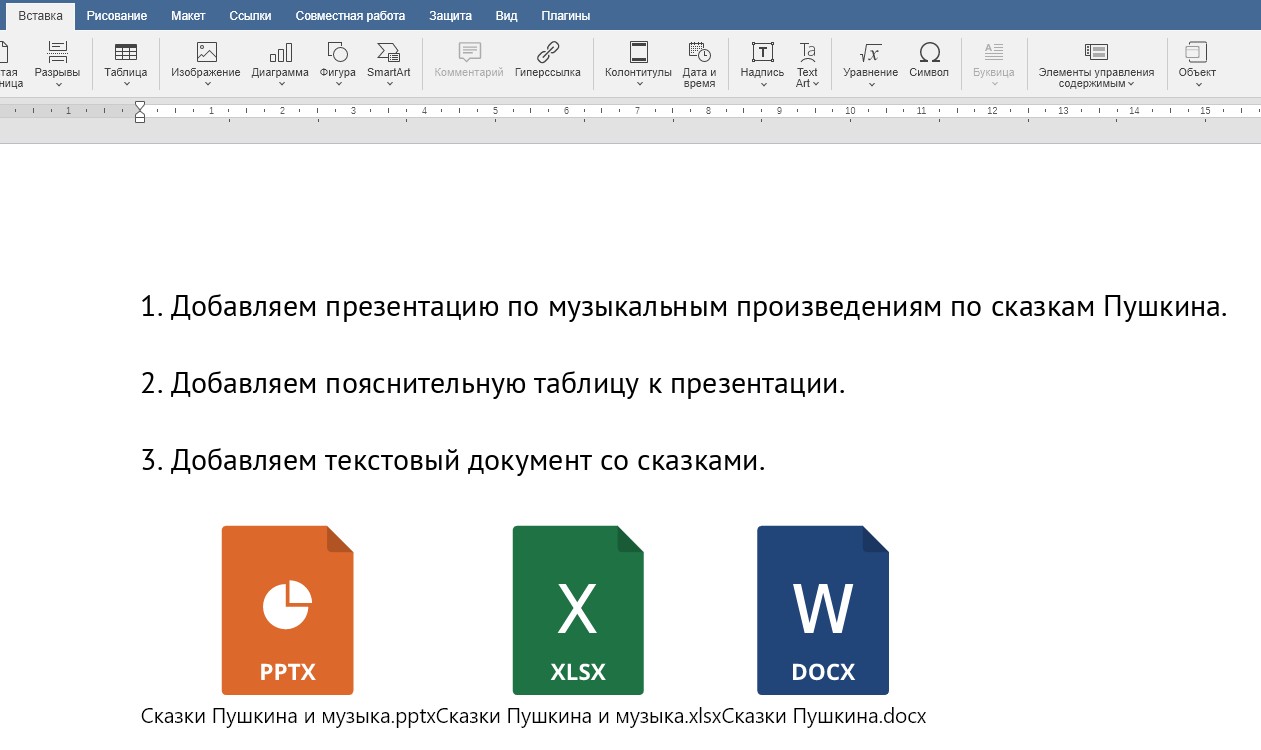
Task: Click the Диаграмма chart icon
Action: tap(280, 52)
